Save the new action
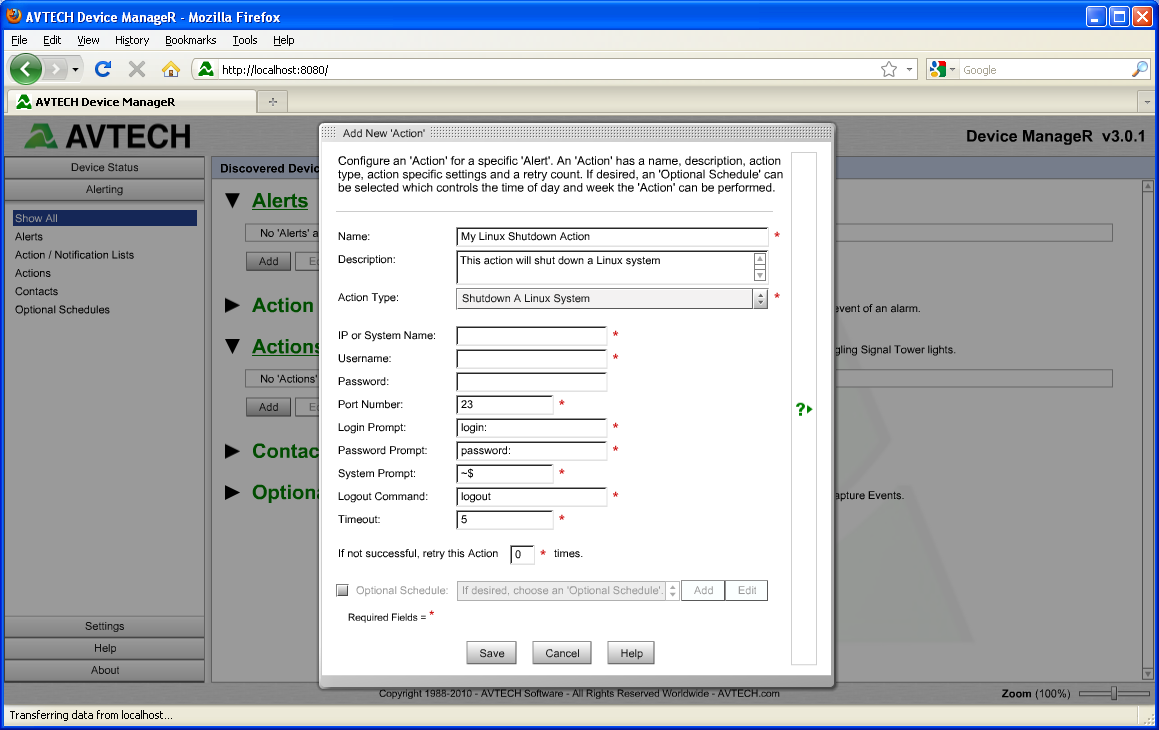 click(492, 653)
